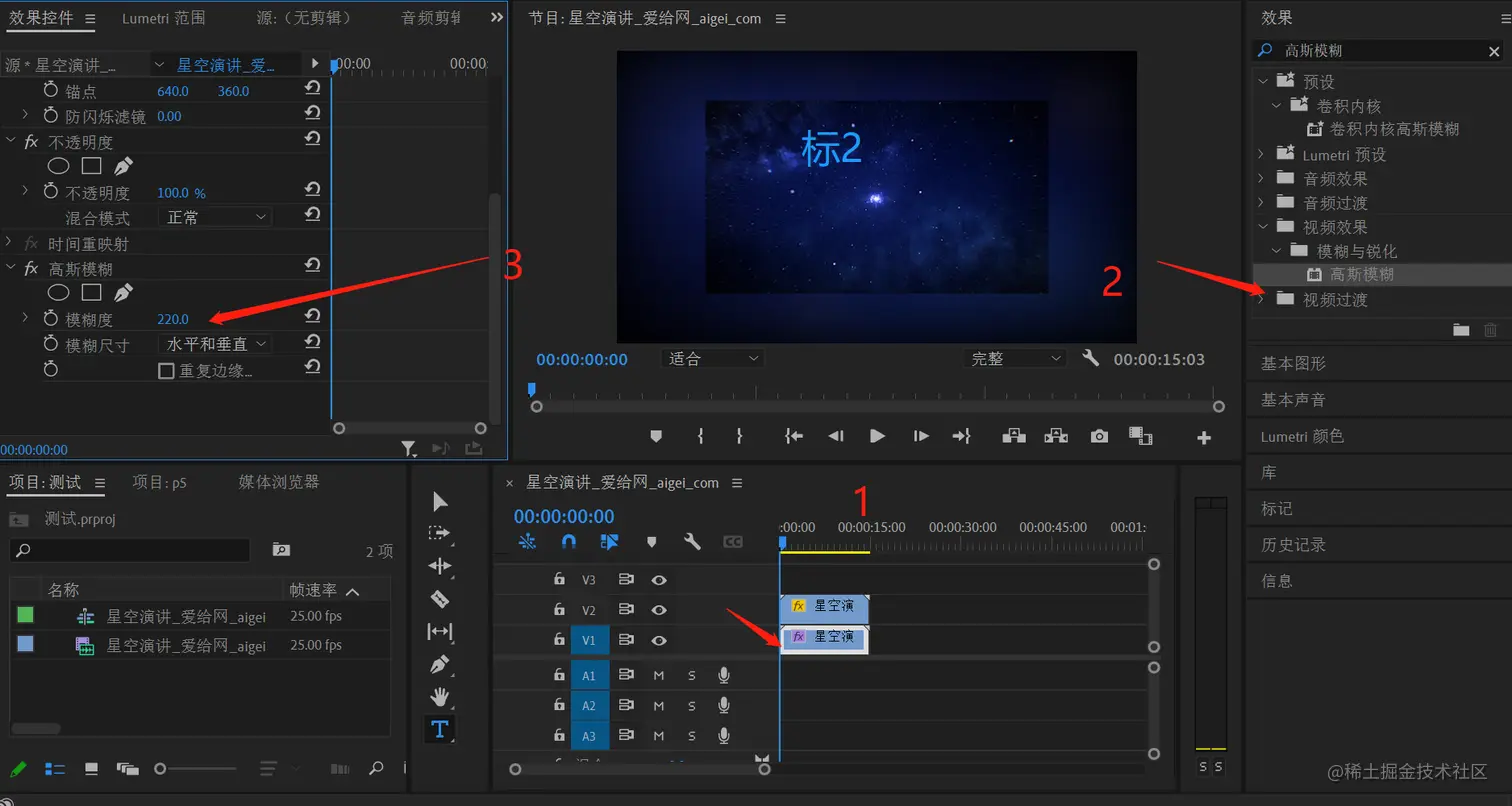This screenshot has height=806, width=1512.
Task: Open the button editor plus icon
Action: (x=1204, y=437)
